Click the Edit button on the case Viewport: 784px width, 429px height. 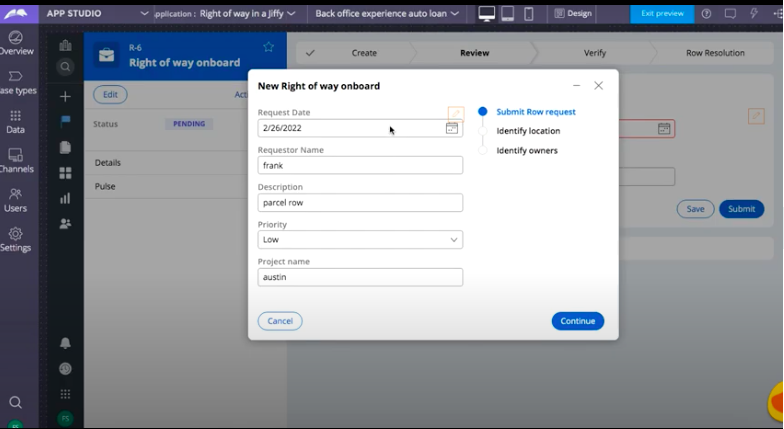coord(110,94)
